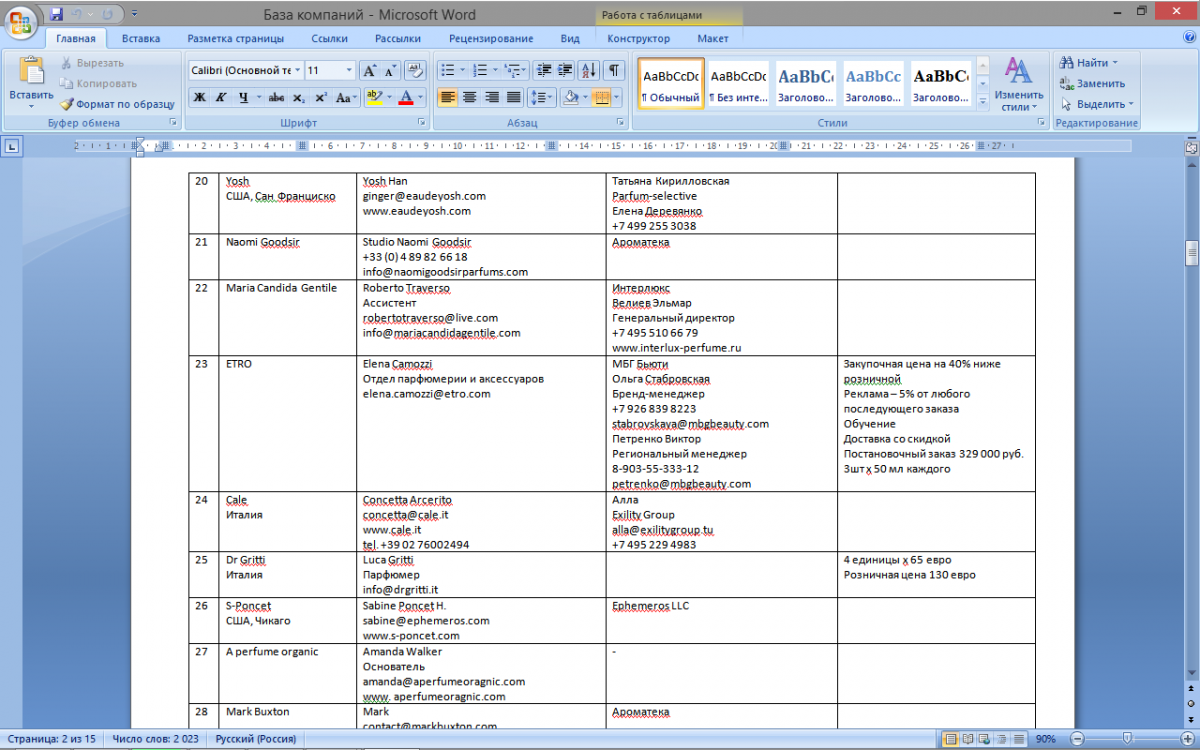
Task: Decrease paragraph indent
Action: click(x=544, y=70)
